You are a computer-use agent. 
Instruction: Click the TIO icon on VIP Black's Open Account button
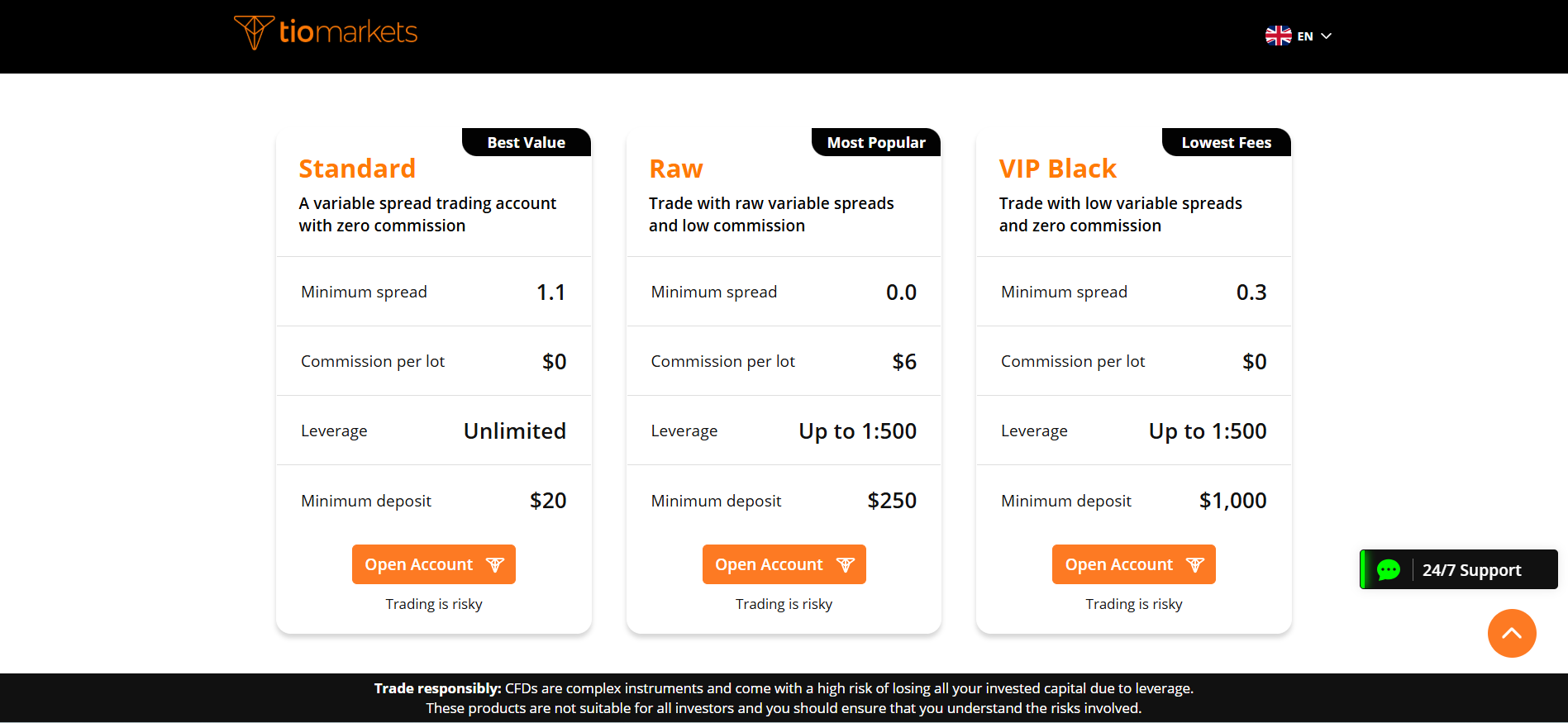[1194, 564]
